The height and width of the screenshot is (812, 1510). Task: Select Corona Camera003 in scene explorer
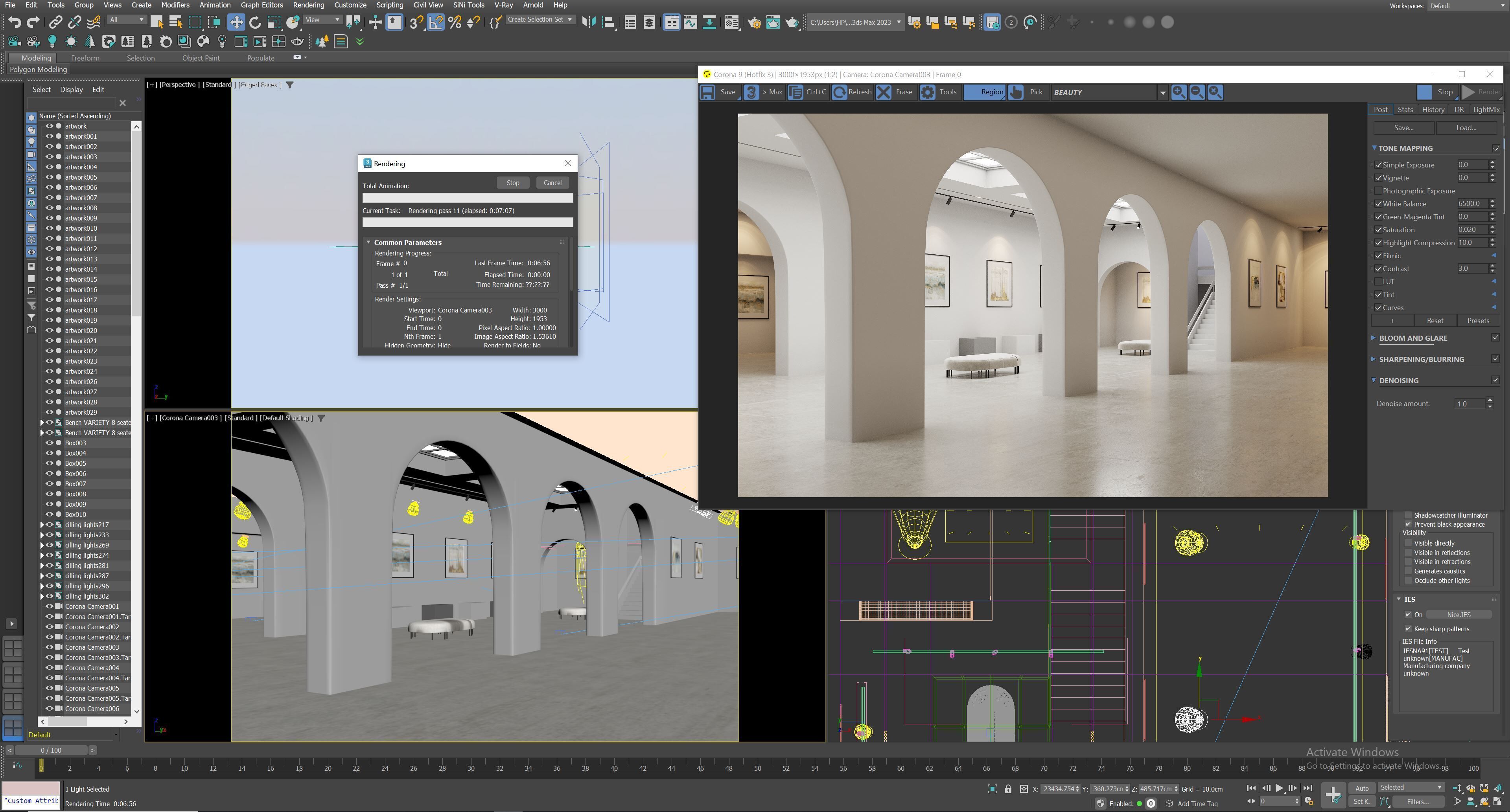coord(92,648)
